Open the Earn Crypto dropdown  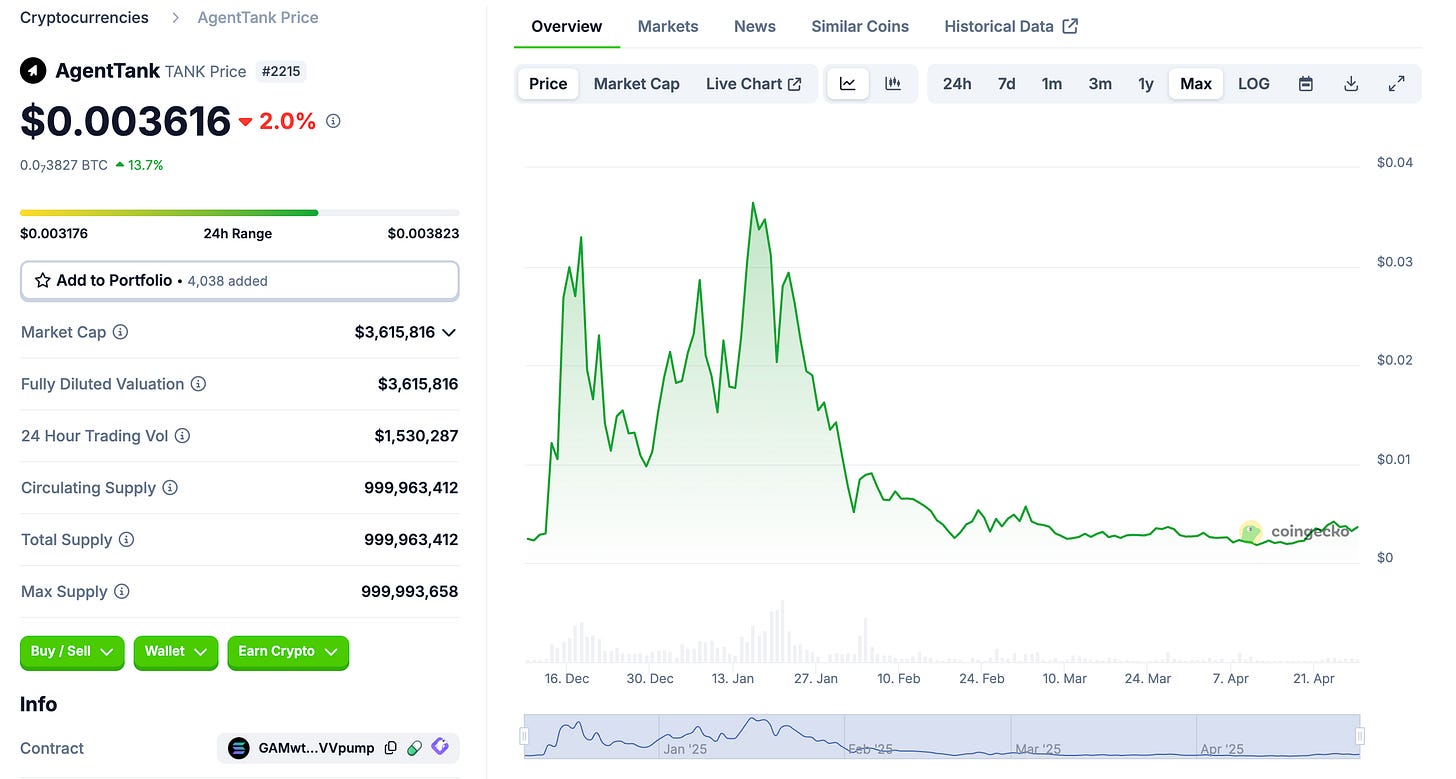[288, 652]
